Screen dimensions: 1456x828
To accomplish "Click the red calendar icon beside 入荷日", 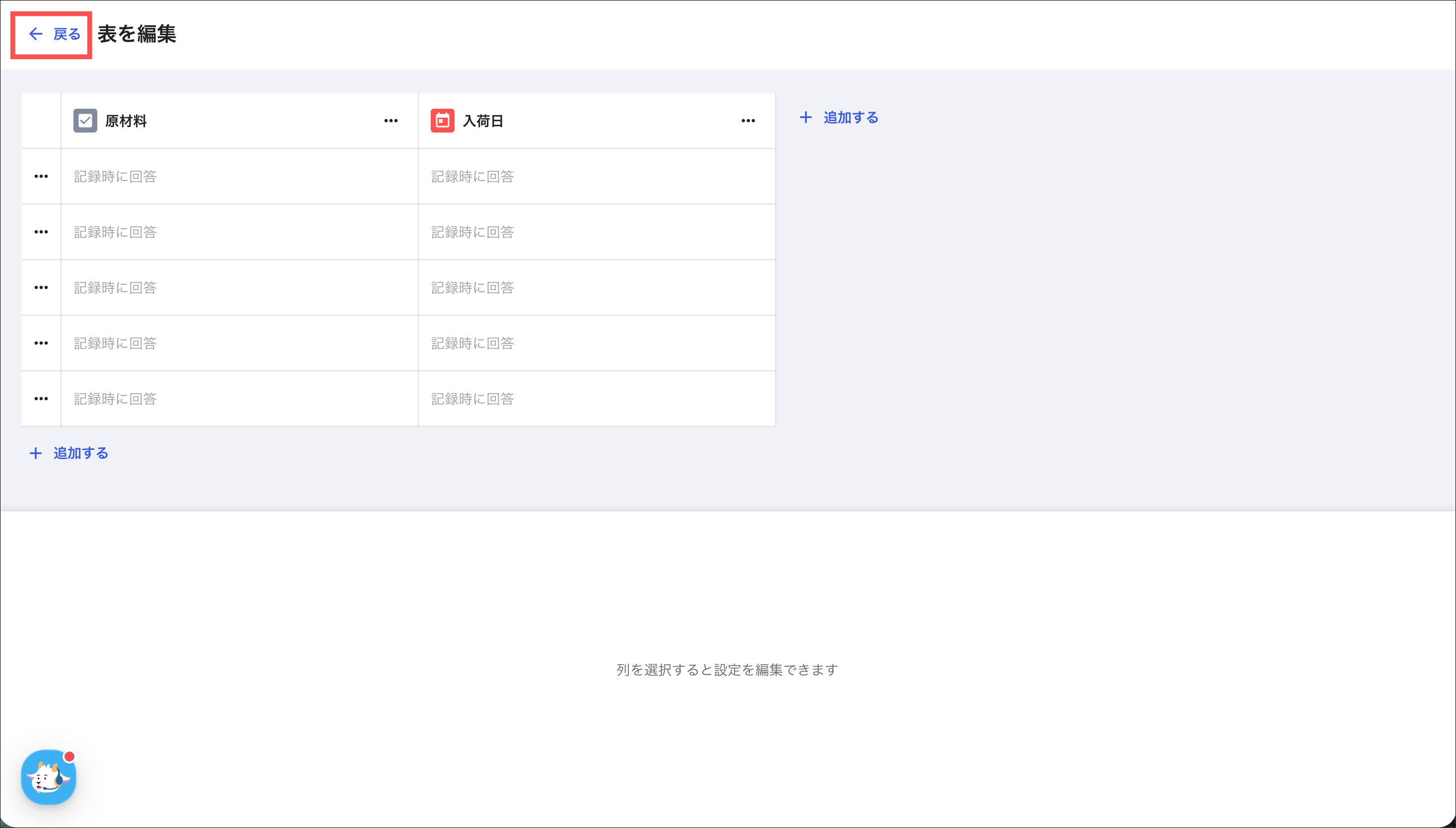I will coord(442,121).
